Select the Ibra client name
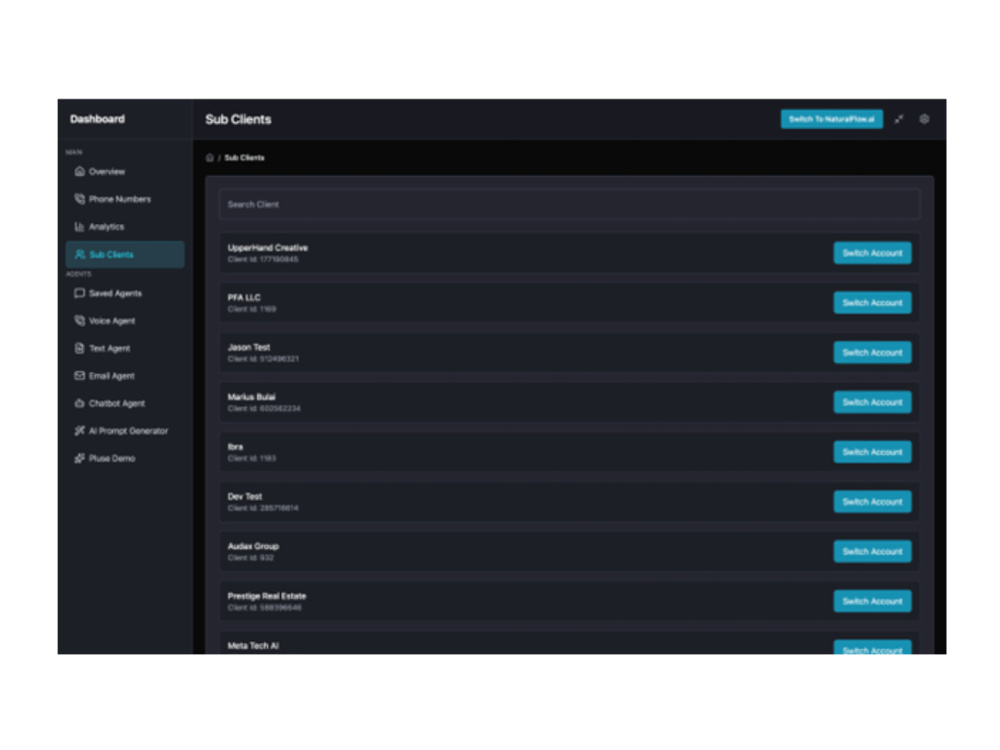 [x=235, y=446]
